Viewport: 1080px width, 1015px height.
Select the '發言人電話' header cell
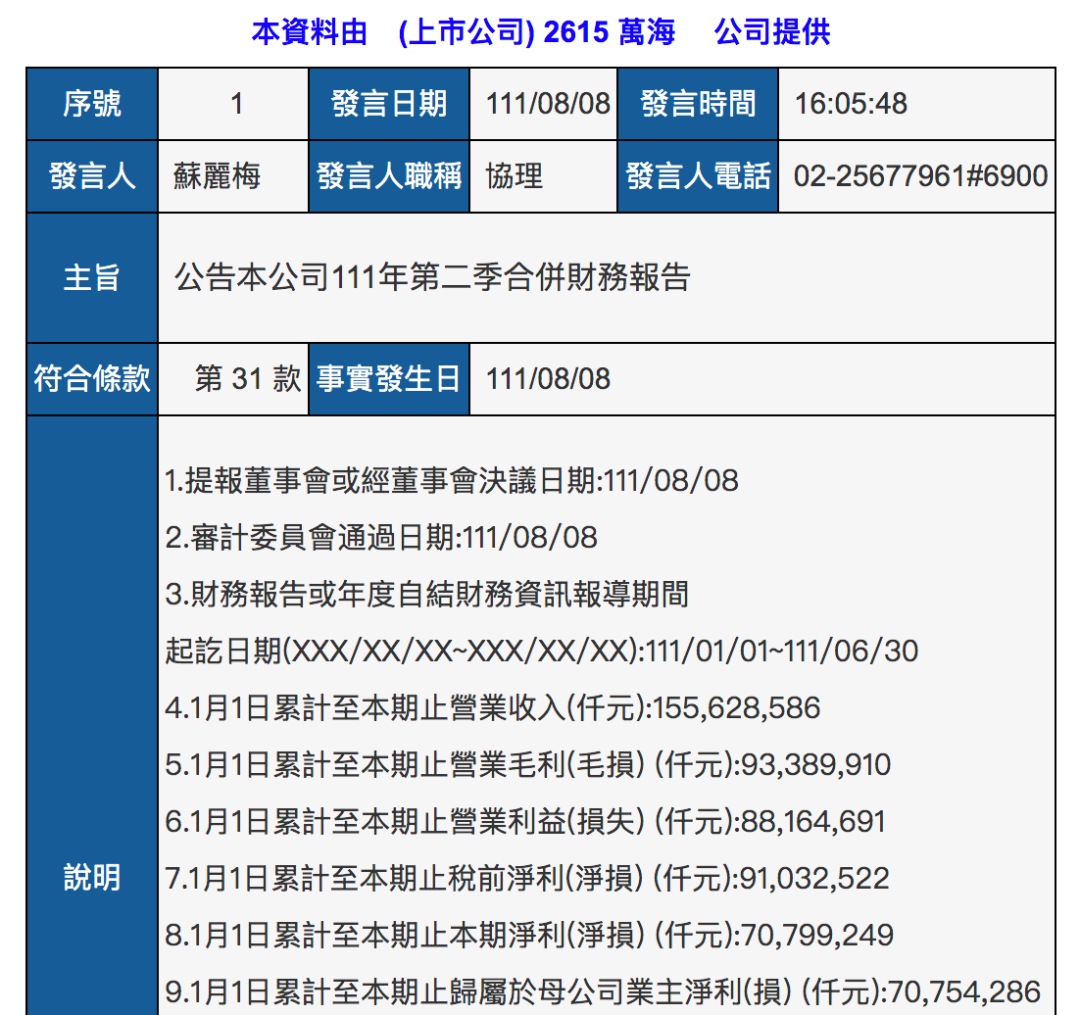coord(698,176)
